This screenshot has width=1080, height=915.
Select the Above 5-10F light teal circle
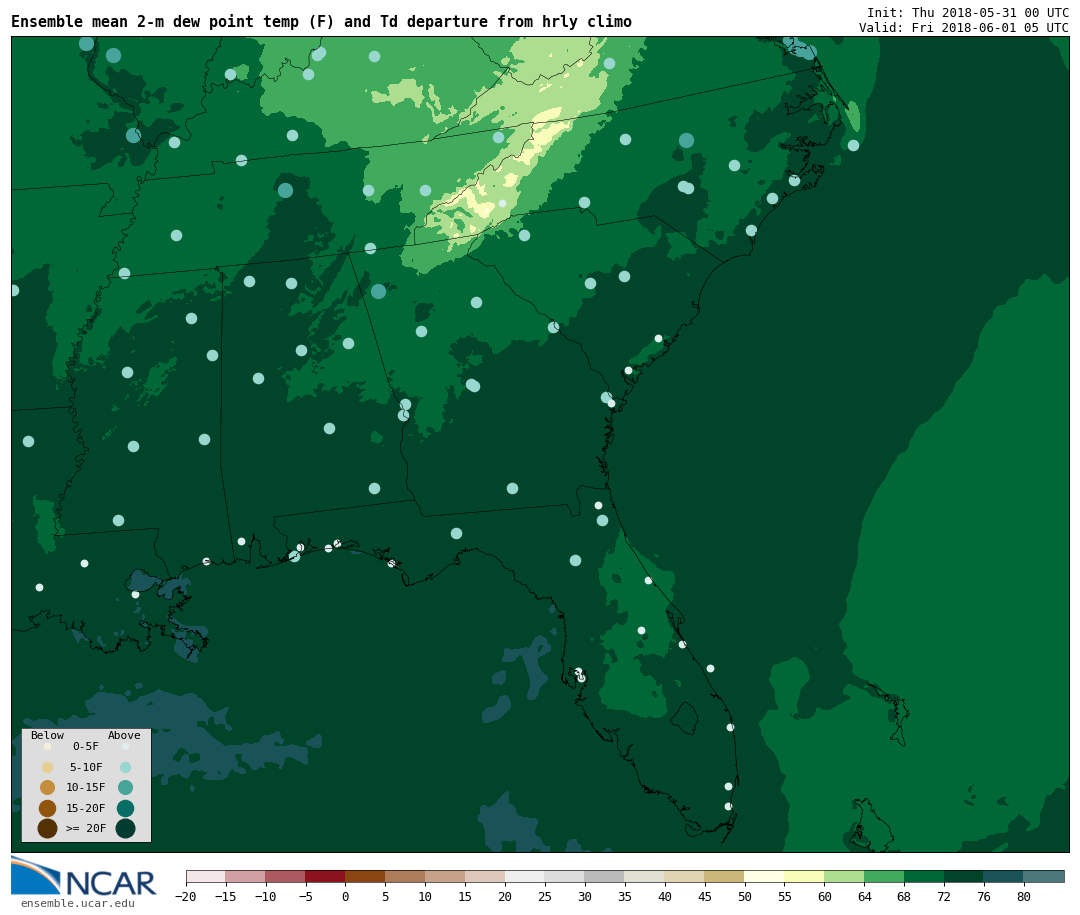click(x=125, y=768)
